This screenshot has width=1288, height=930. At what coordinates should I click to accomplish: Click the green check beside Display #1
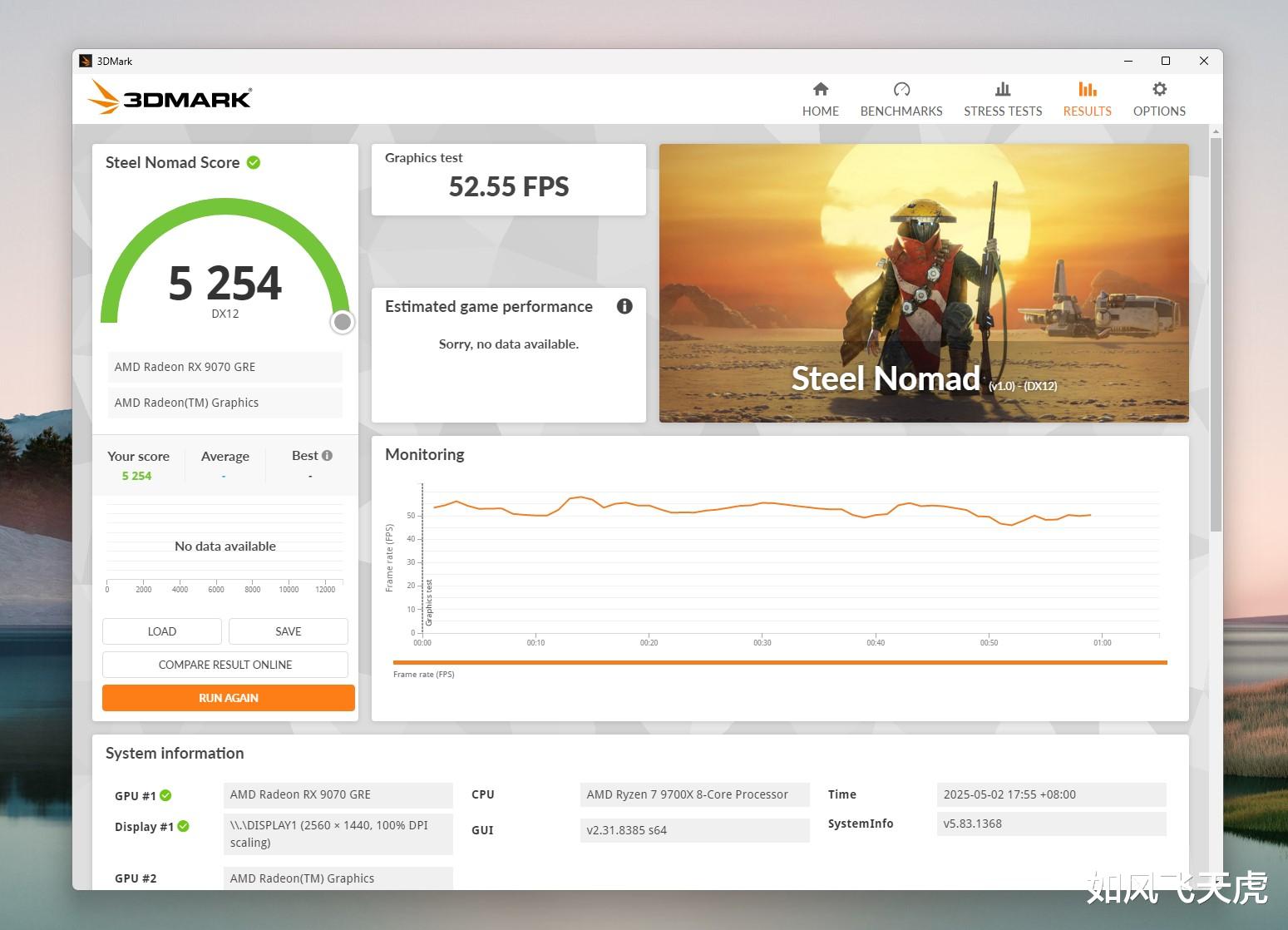point(184,826)
